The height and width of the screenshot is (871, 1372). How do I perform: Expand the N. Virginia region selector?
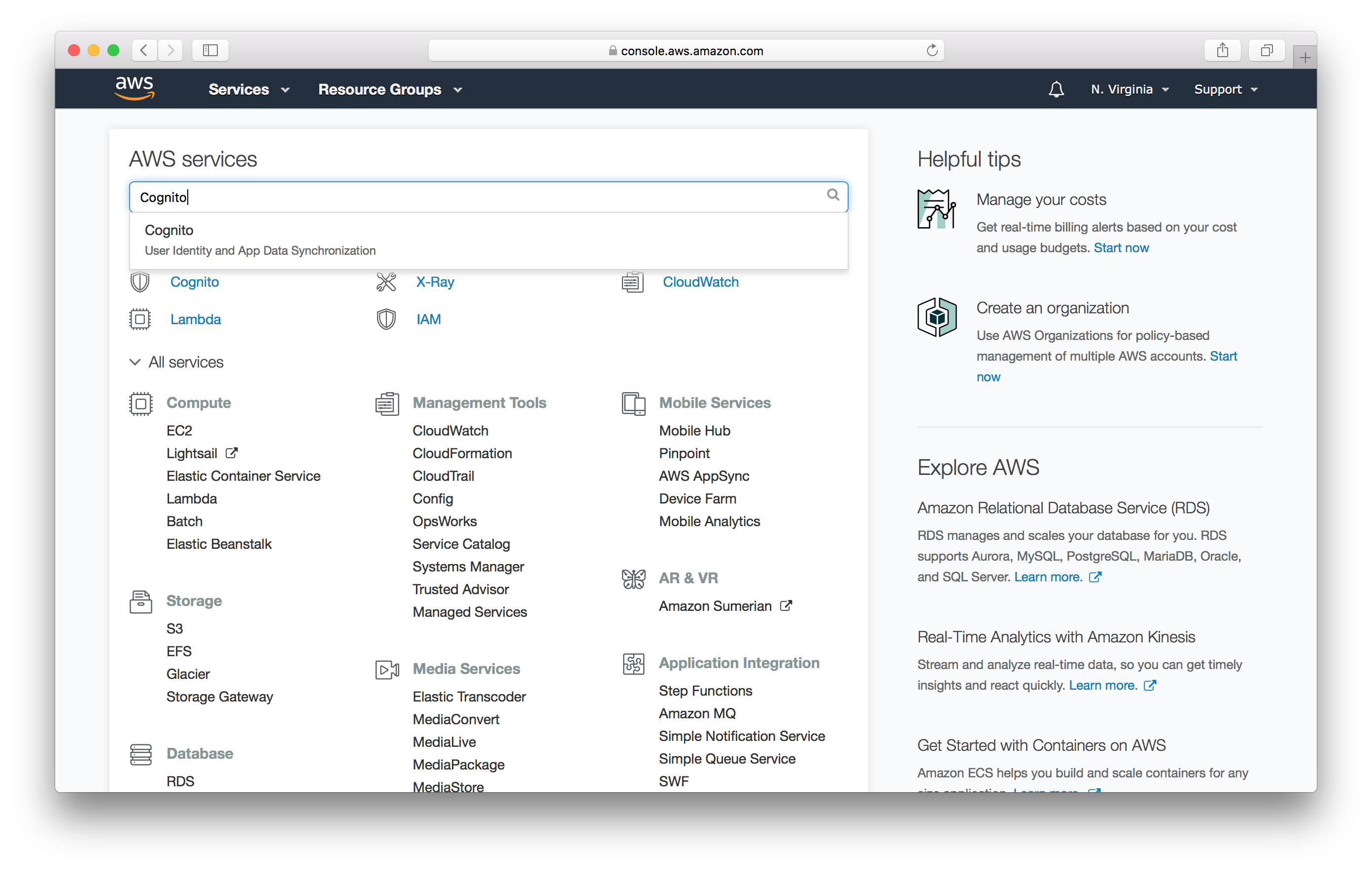(1130, 89)
